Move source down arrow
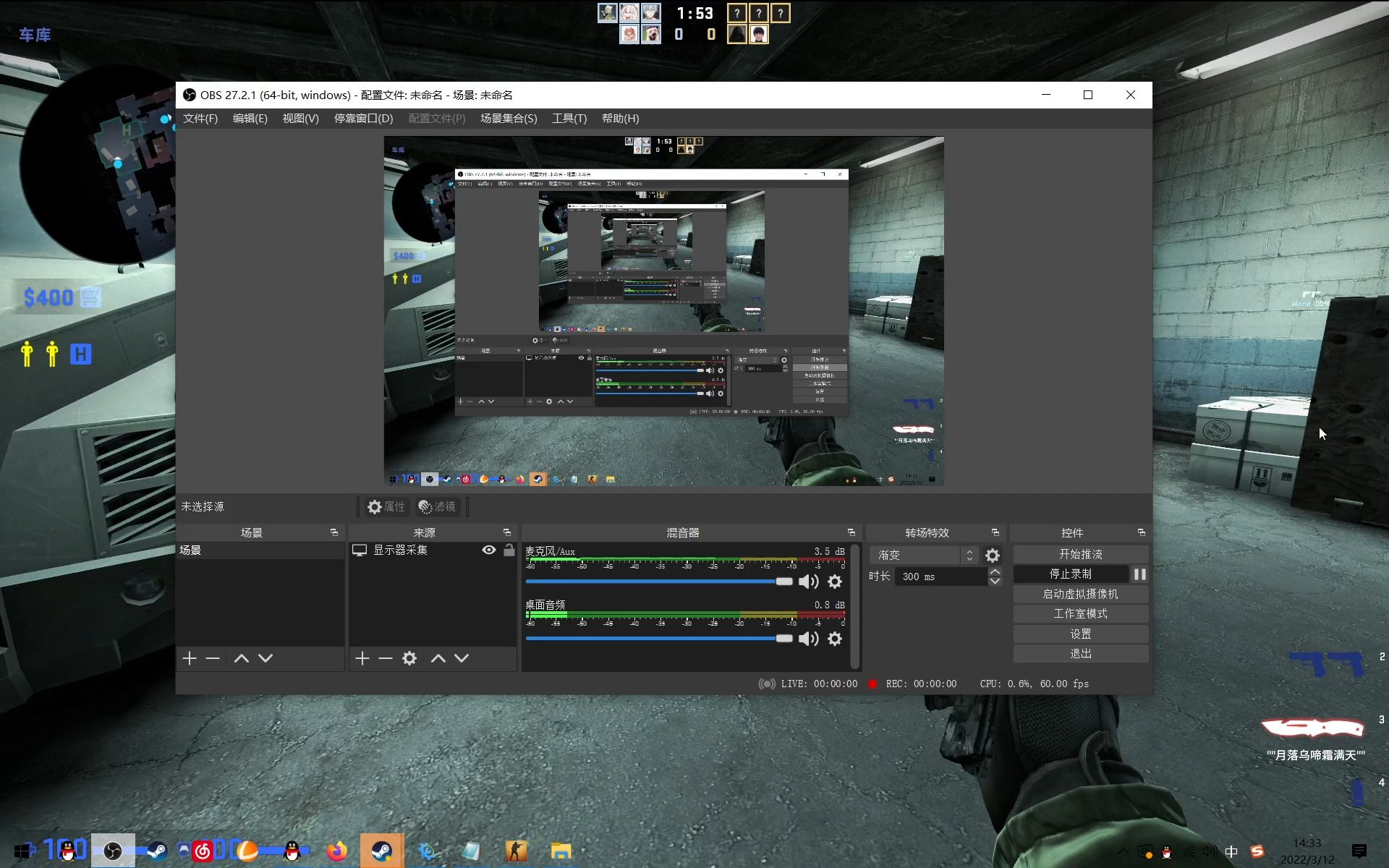 (462, 658)
